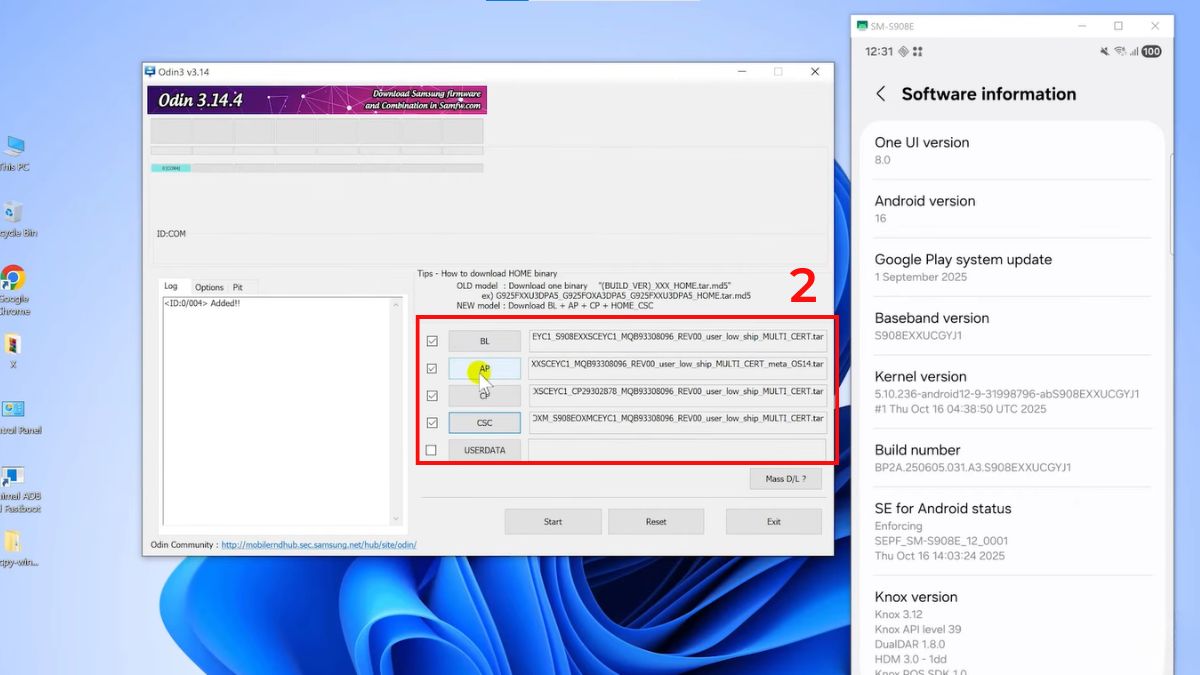The height and width of the screenshot is (675, 1200).
Task: Click the AP button to browse firmware
Action: (484, 368)
